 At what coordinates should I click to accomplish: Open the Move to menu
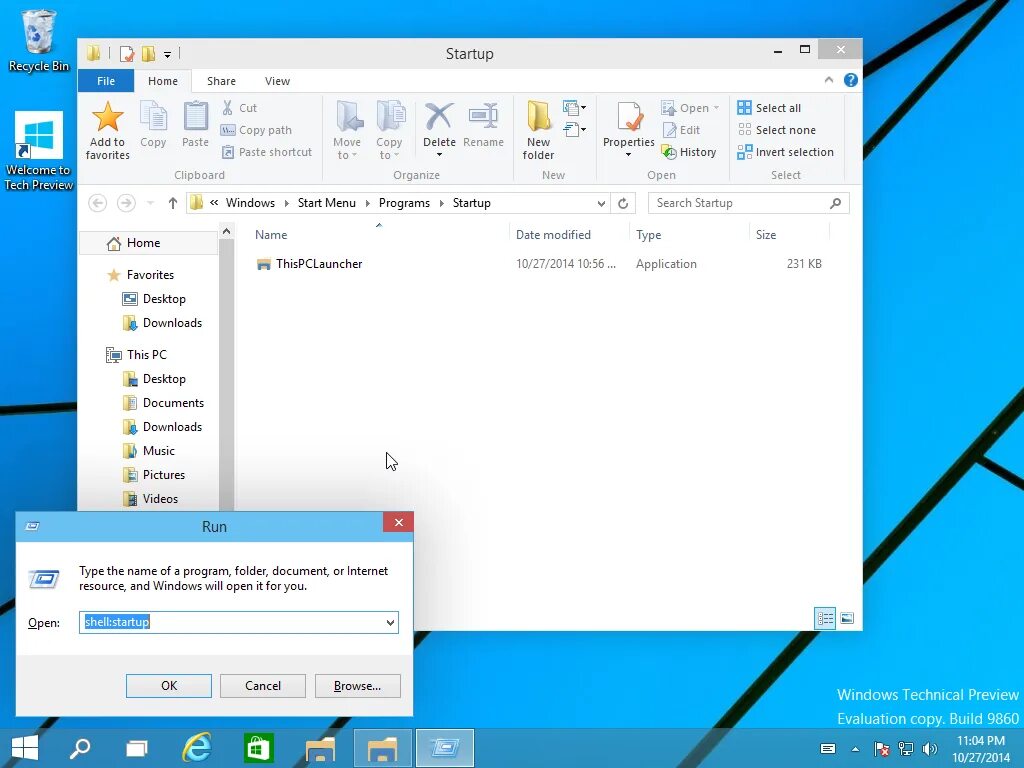click(x=347, y=131)
